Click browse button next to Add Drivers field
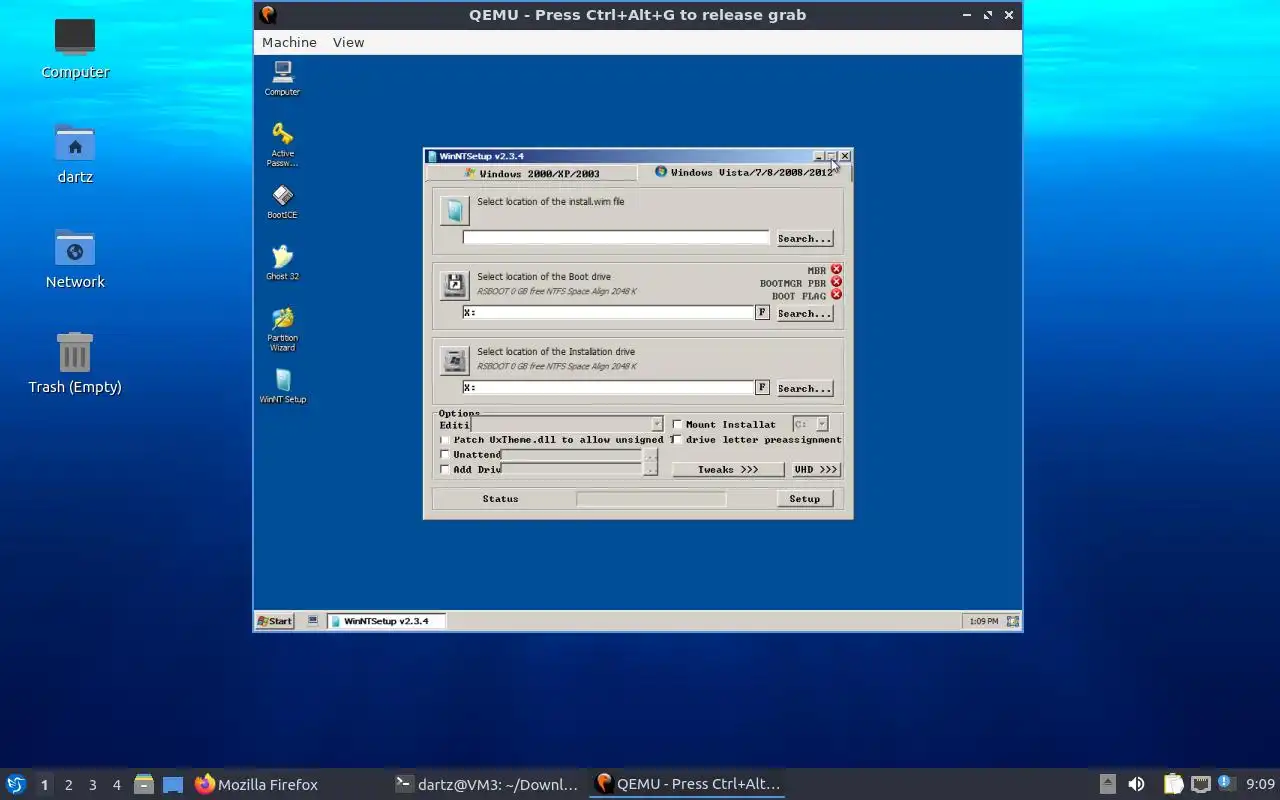Viewport: 1280px width, 800px height. tap(651, 469)
